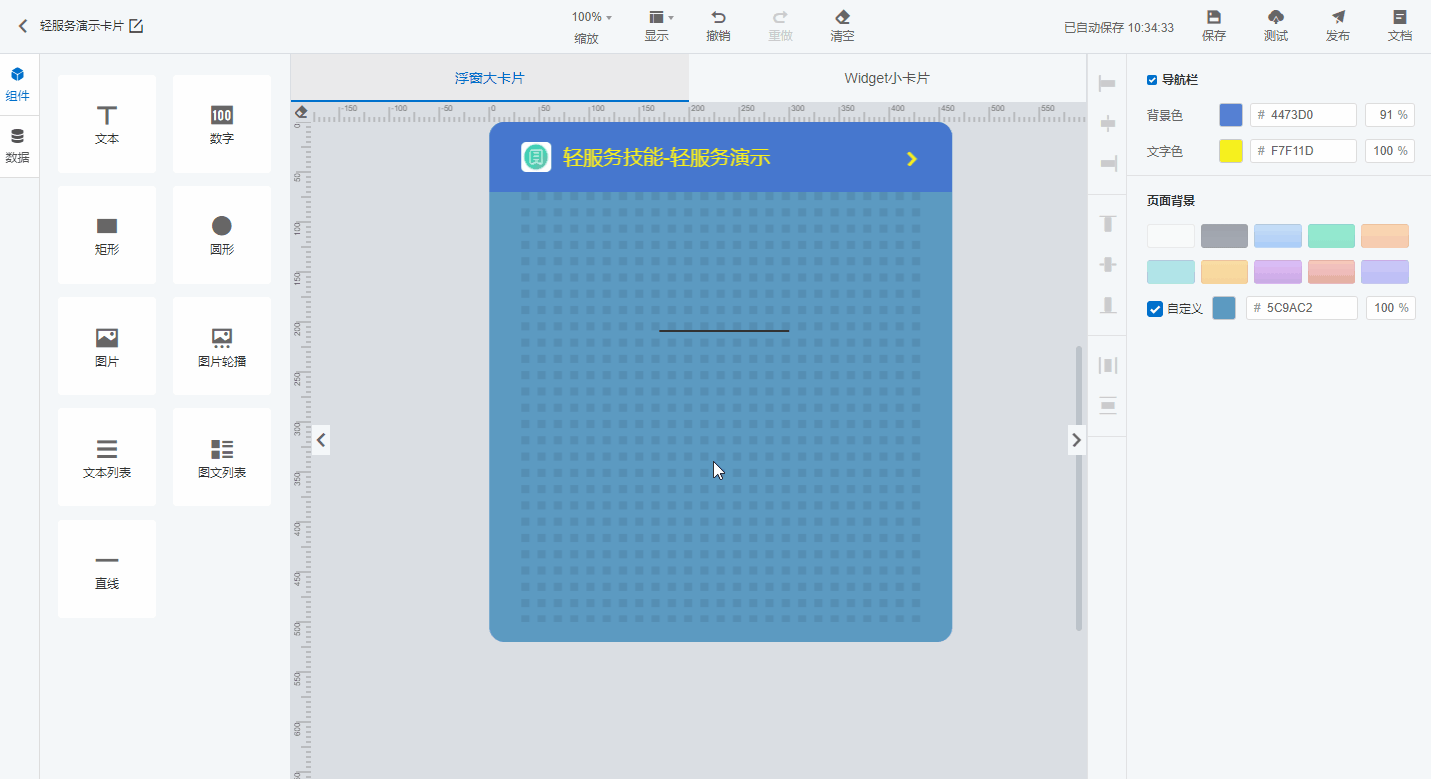Open the 背景色 blue color swatch
This screenshot has height=779, width=1431.
tap(1231, 115)
